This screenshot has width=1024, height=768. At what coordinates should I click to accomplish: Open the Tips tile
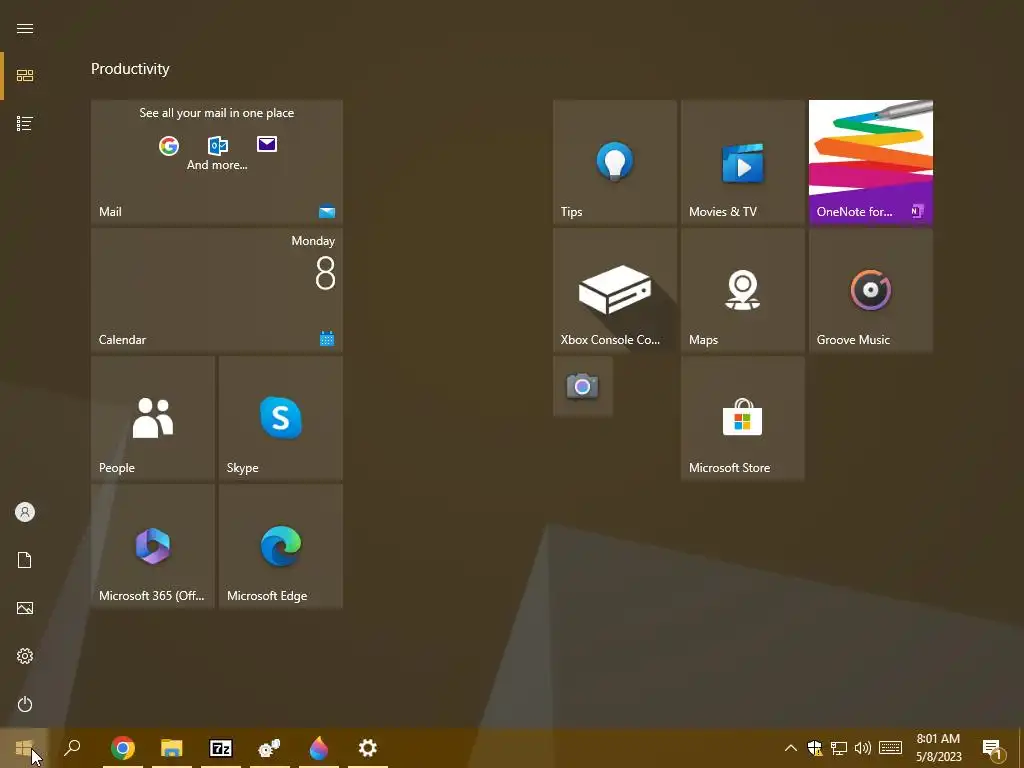[x=615, y=162]
